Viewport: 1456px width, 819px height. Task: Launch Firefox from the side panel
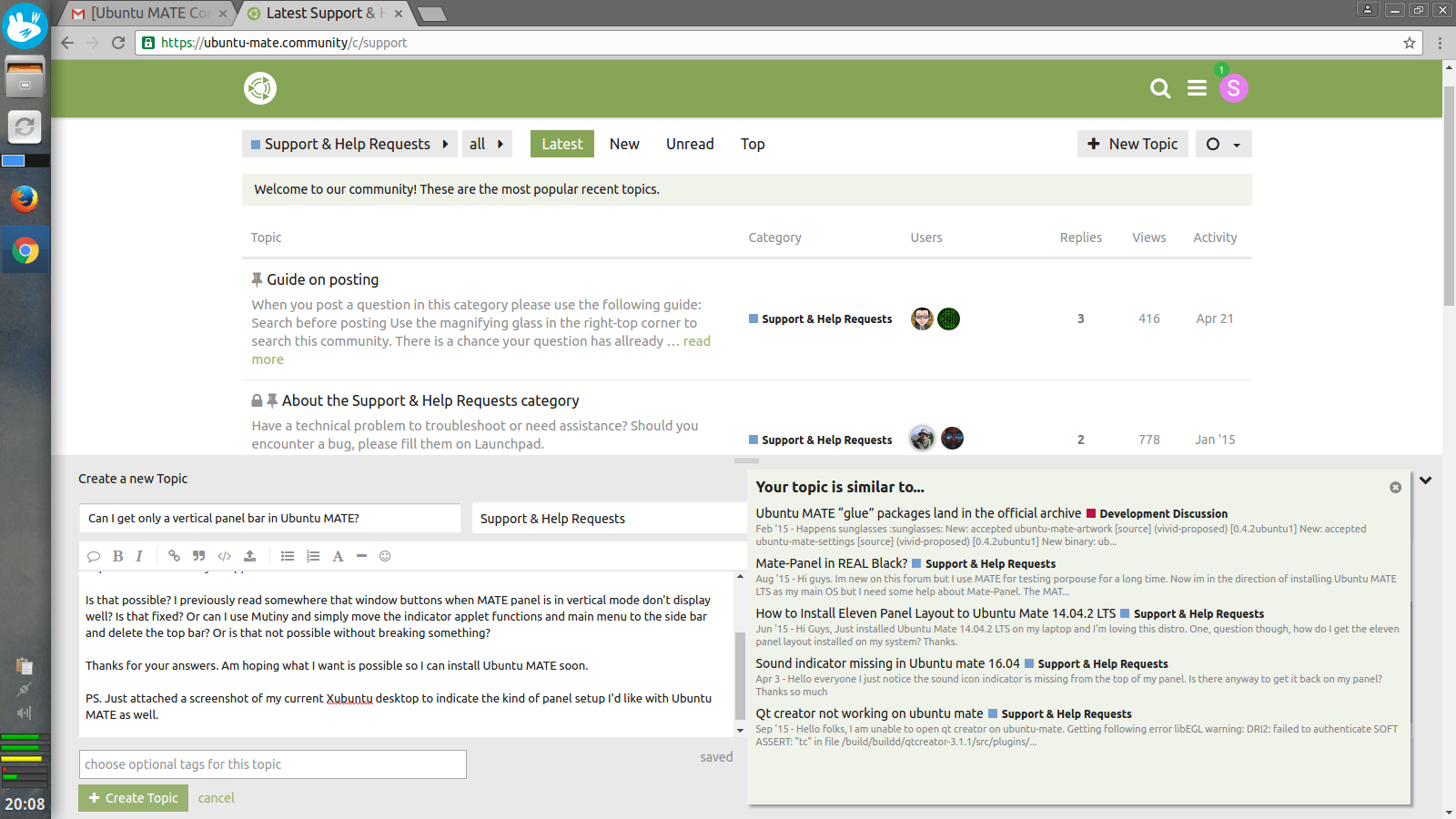coord(25,198)
